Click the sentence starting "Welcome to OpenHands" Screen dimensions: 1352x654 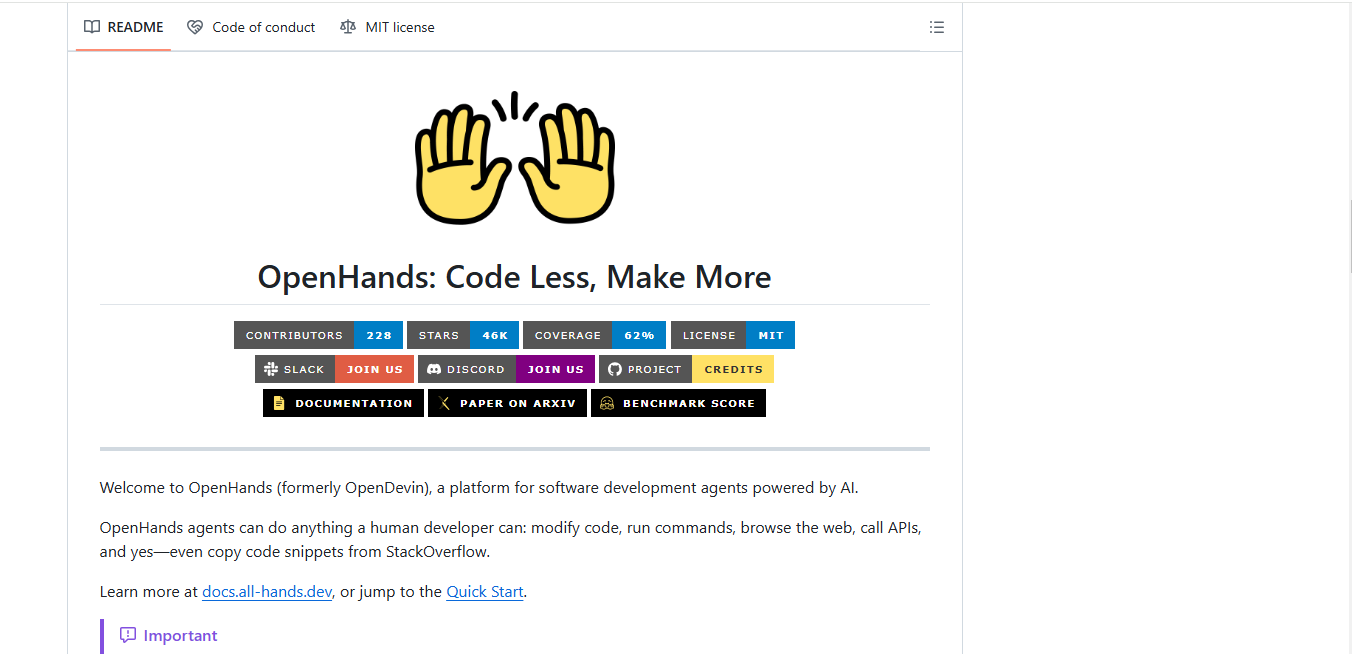tap(479, 488)
